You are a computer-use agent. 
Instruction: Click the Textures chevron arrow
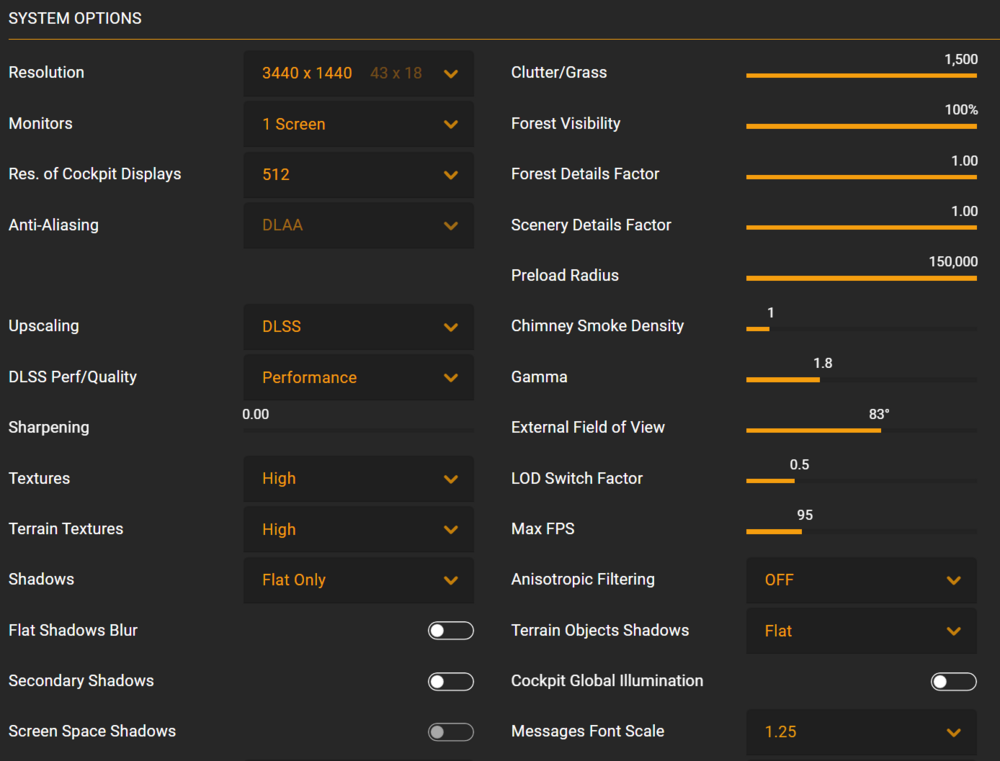(451, 479)
